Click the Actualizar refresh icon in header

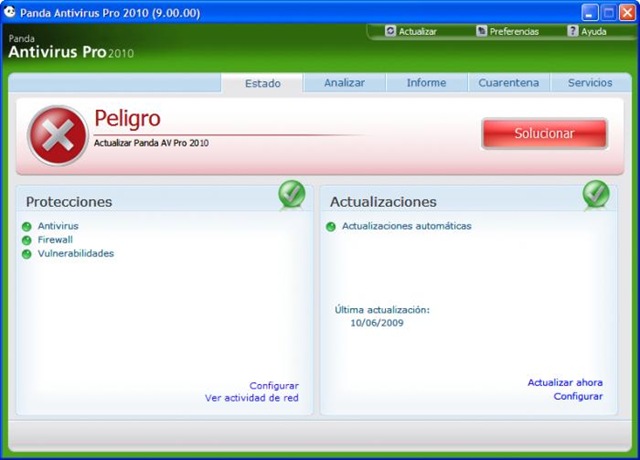(390, 31)
